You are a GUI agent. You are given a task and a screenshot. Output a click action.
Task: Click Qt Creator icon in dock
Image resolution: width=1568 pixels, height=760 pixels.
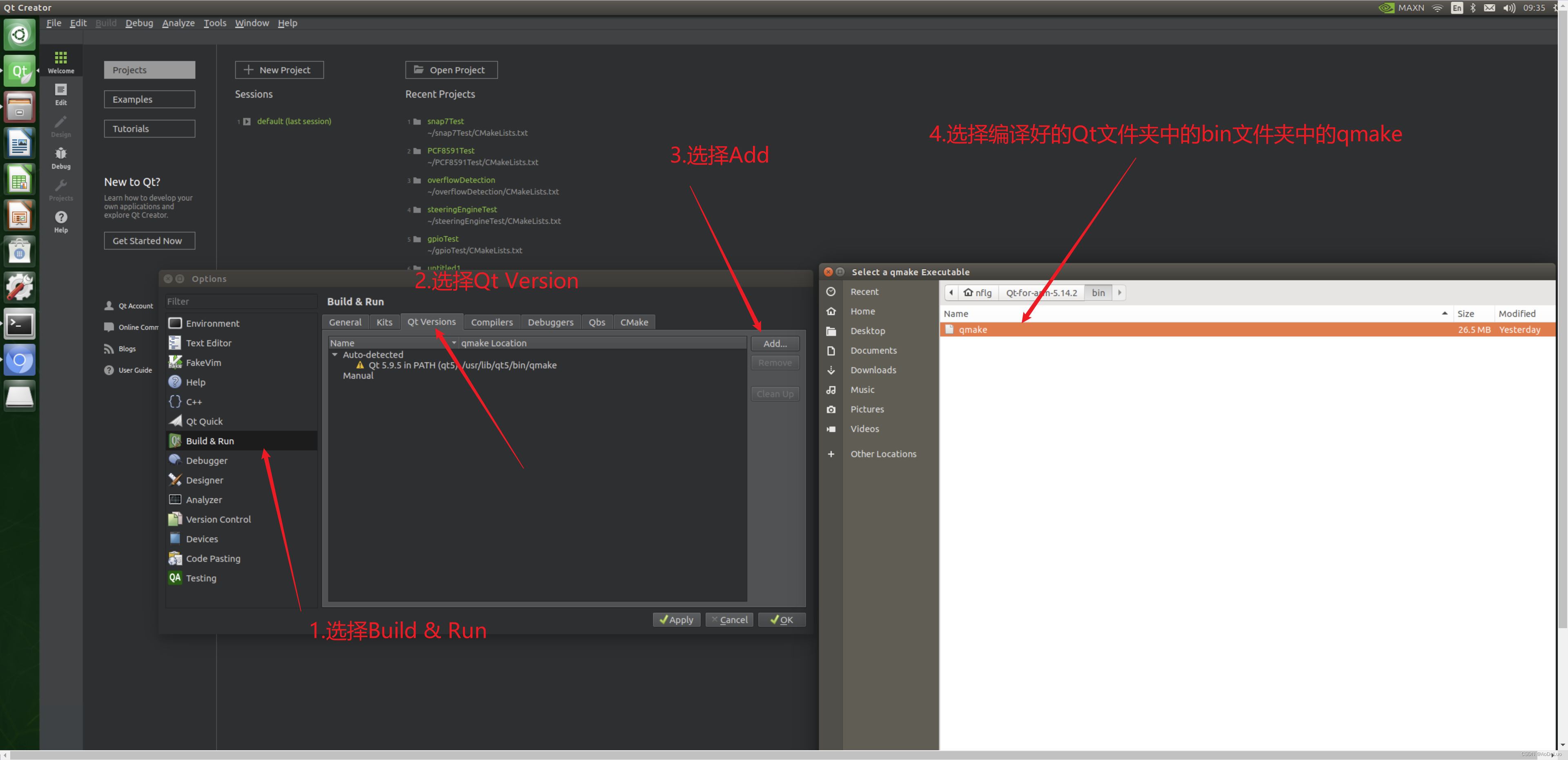[x=20, y=71]
